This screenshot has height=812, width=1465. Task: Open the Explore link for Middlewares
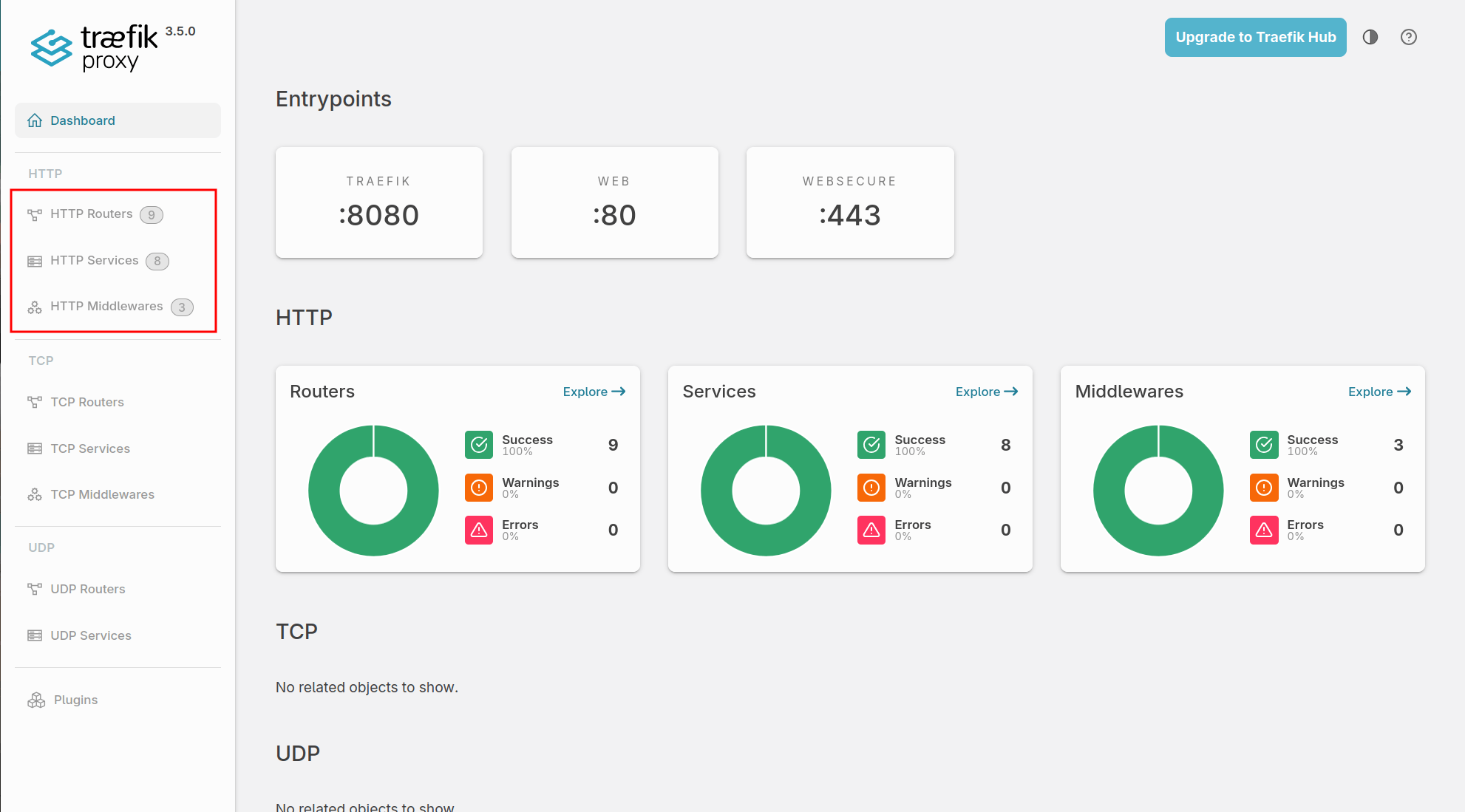pos(1379,392)
